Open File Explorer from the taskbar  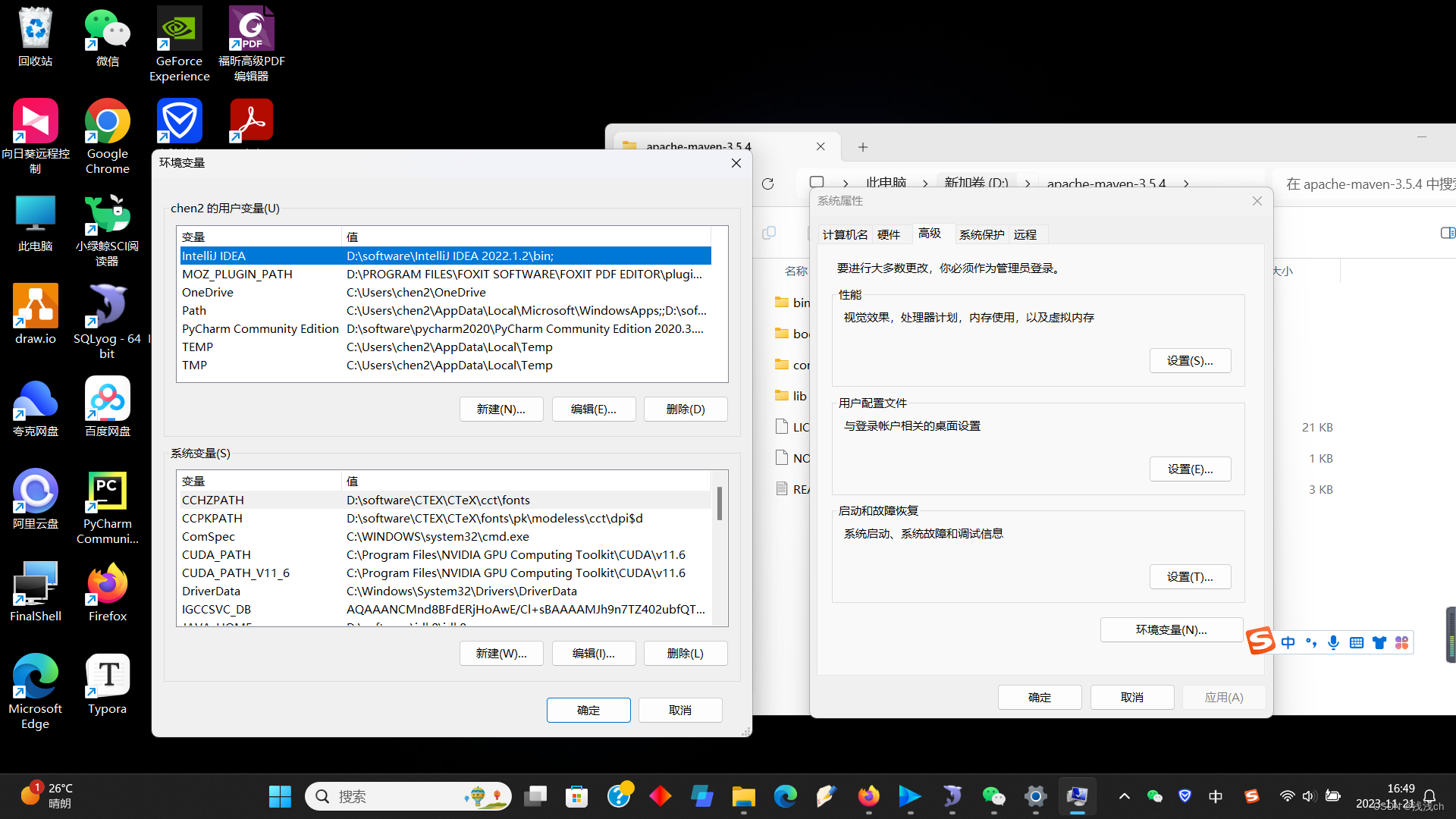click(744, 796)
